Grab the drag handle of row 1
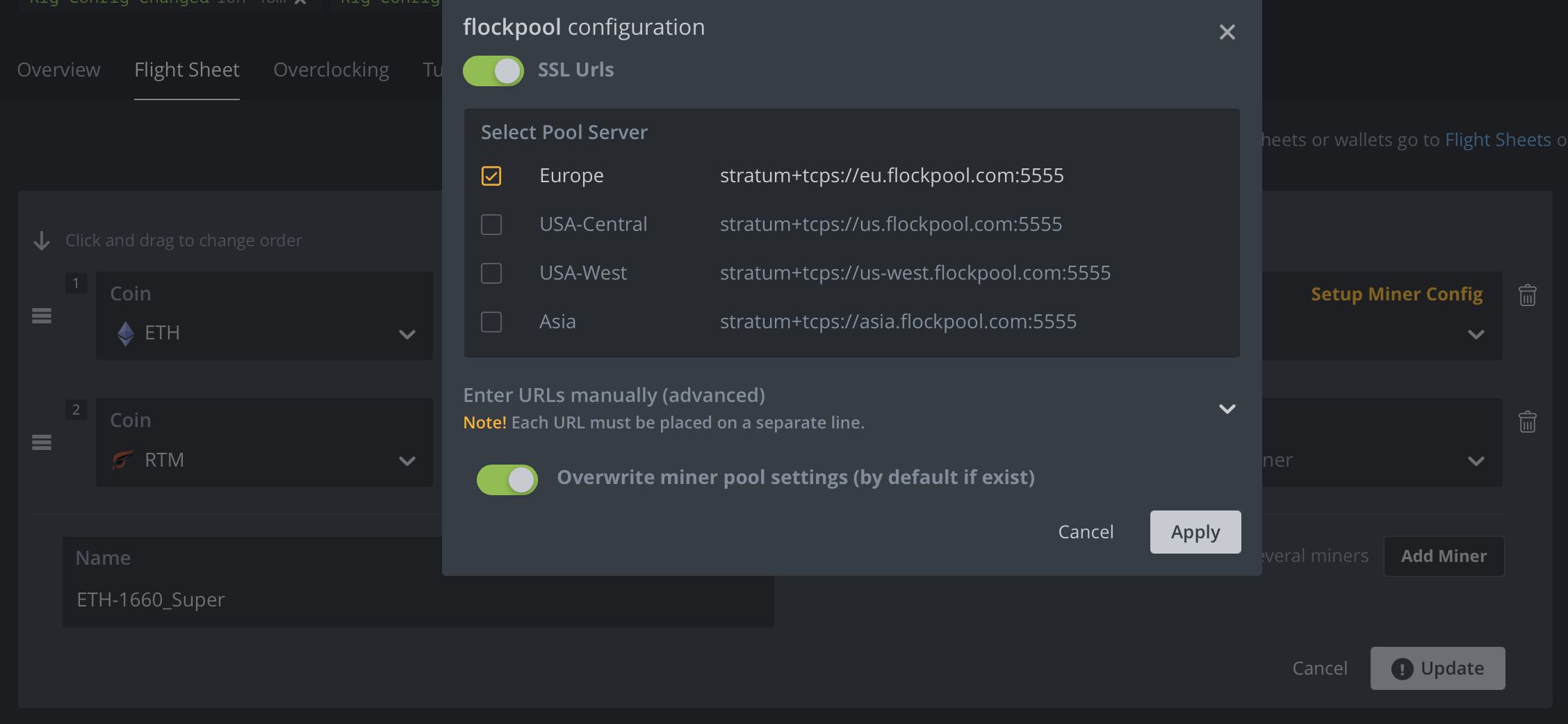Viewport: 1568px width, 724px height. (42, 316)
